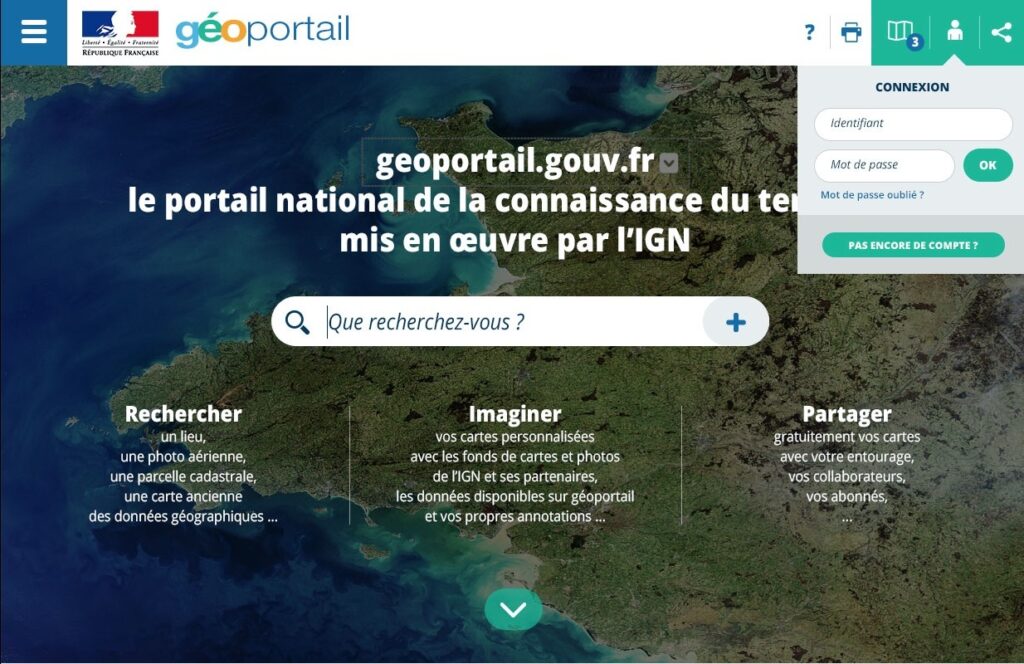Open the Mot de passe oublié link

[x=872, y=195]
